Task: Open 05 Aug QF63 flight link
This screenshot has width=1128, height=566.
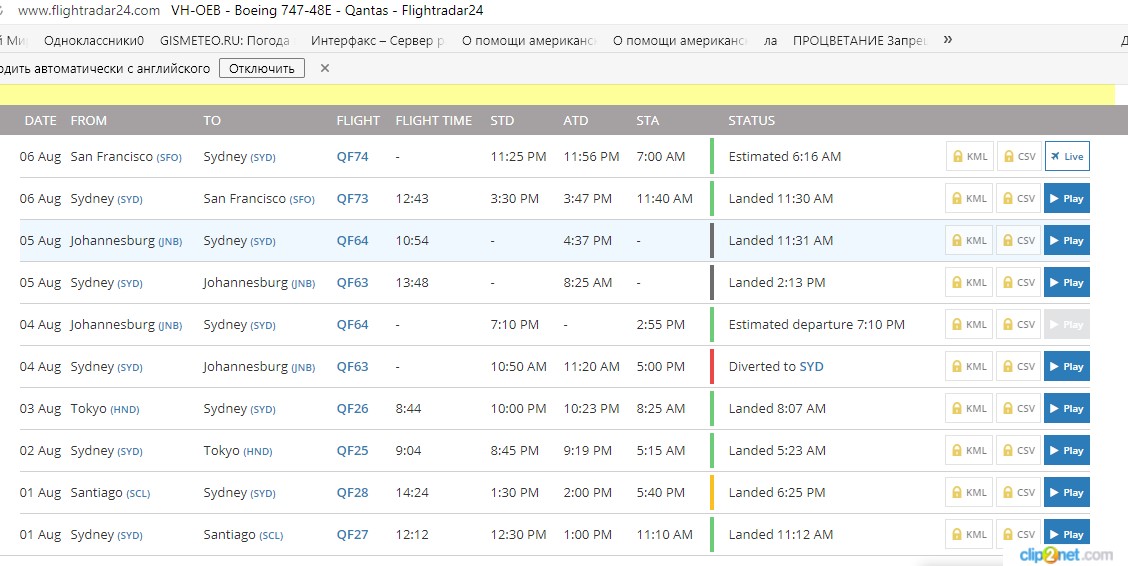Action: (352, 283)
